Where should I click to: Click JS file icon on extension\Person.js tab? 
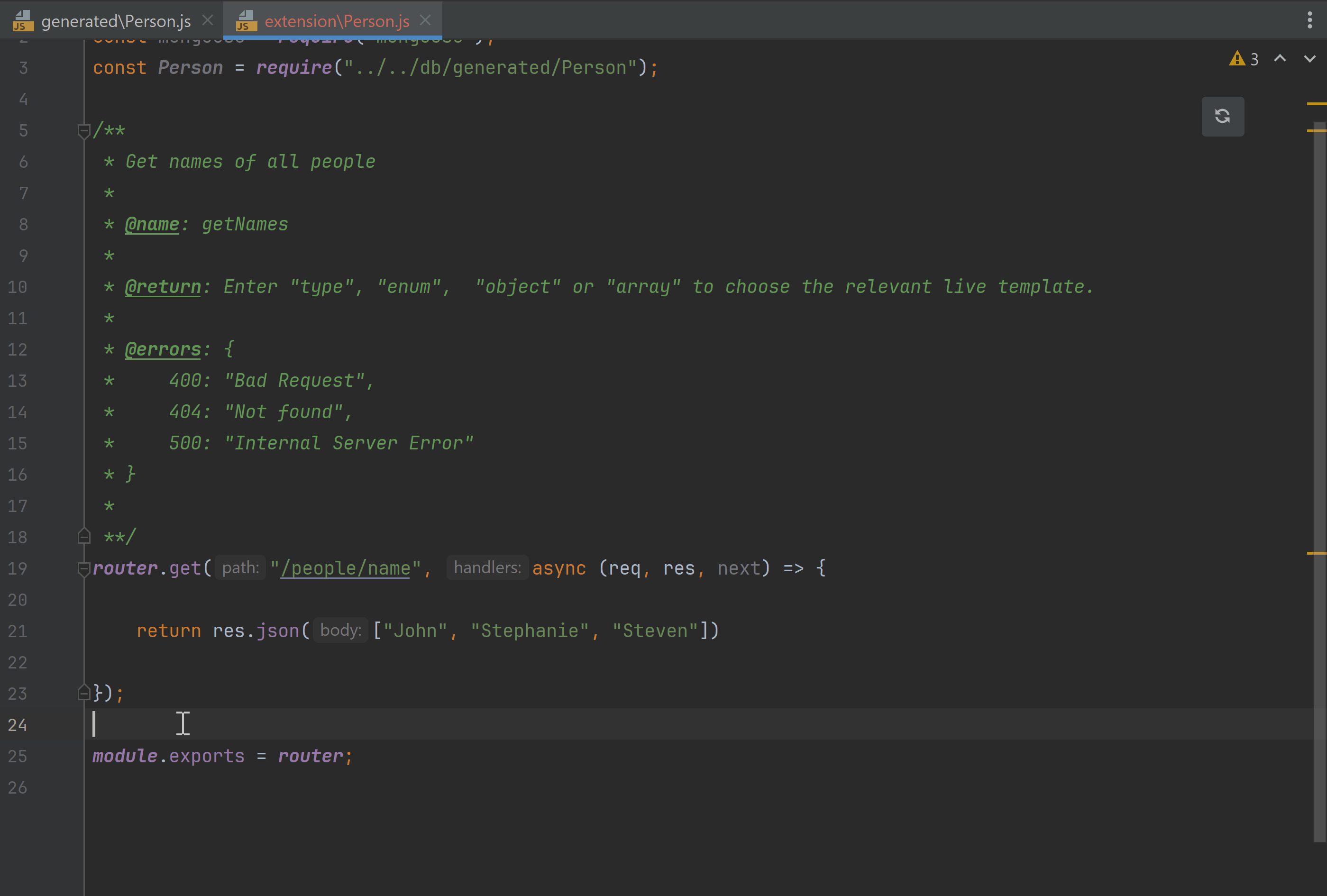coord(246,20)
